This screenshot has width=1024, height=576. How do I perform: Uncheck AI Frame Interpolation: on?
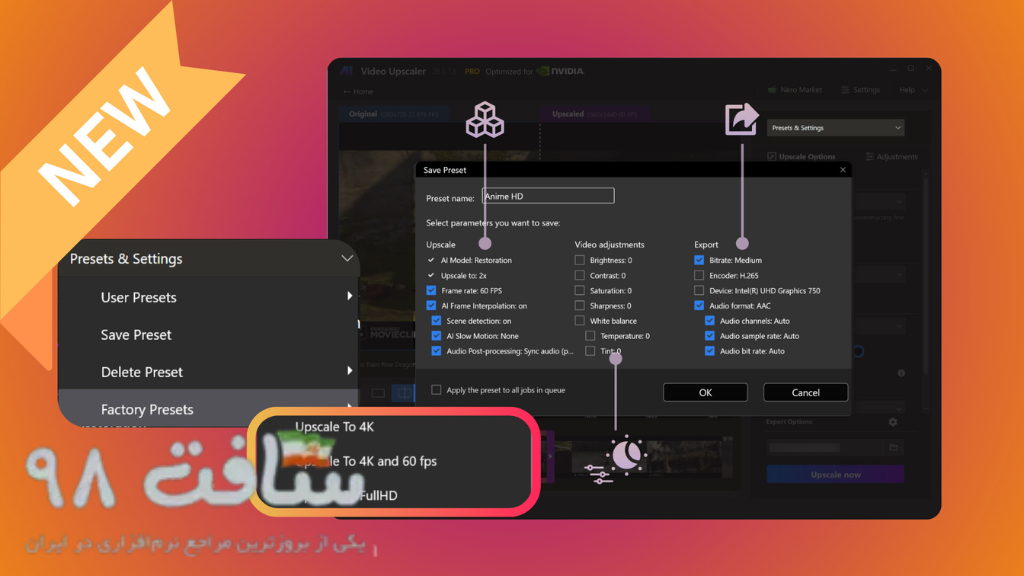click(431, 306)
